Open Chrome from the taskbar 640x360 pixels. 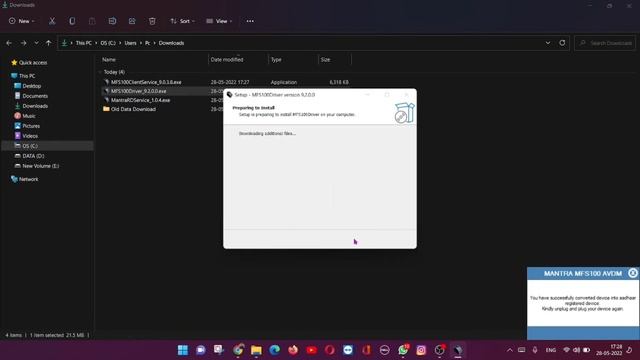pos(238,350)
